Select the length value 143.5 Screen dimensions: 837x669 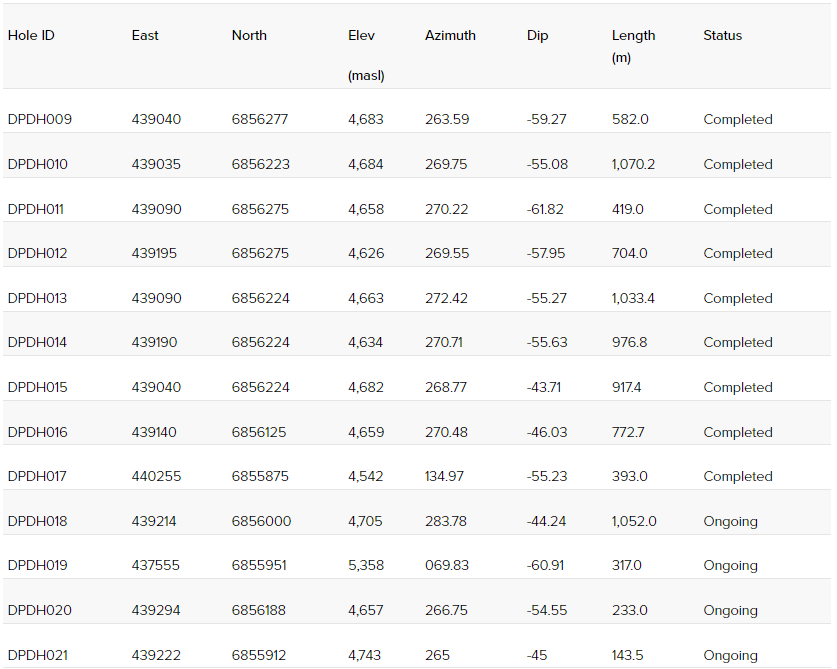[x=627, y=655]
